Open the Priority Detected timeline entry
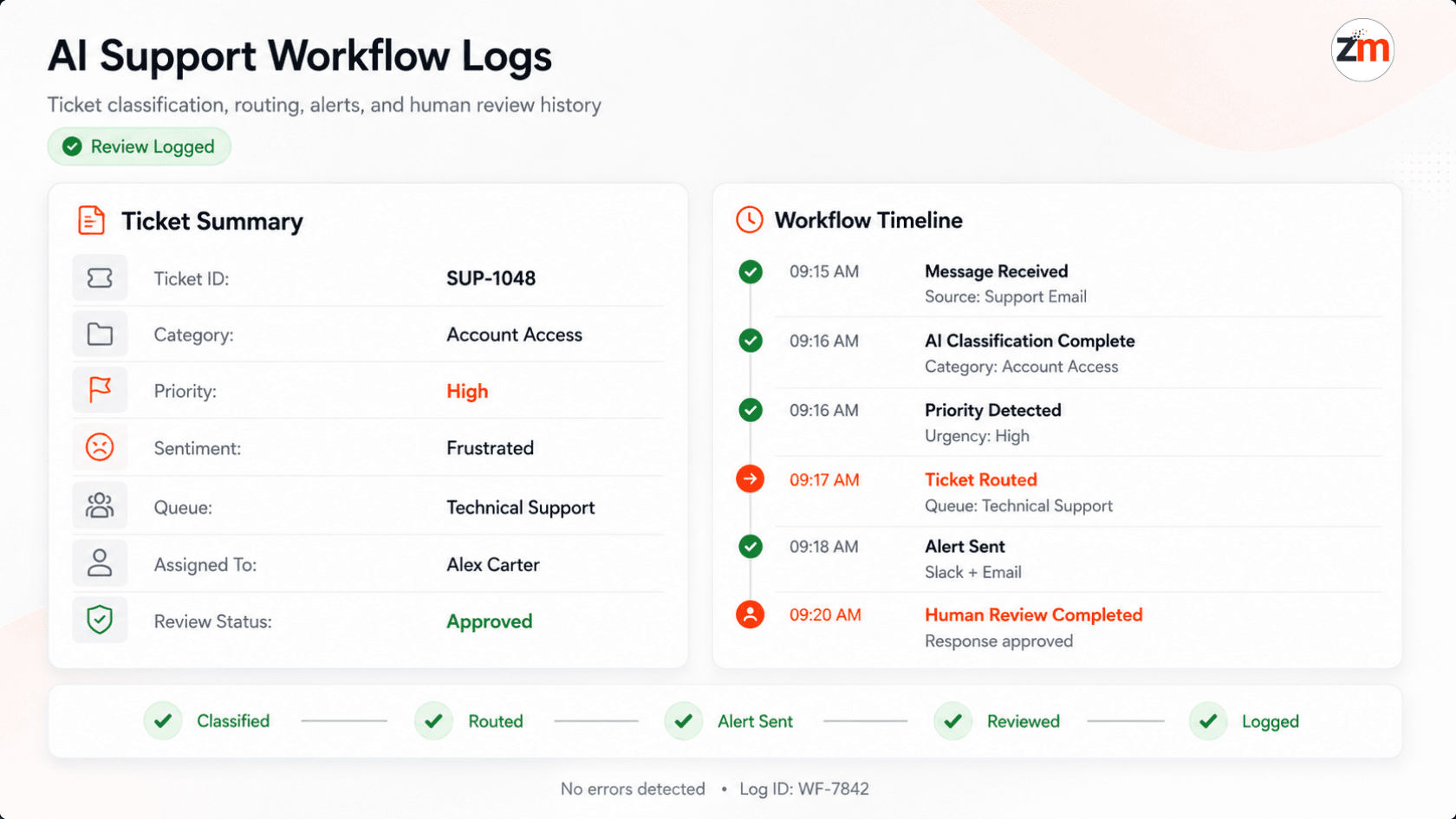Image resolution: width=1456 pixels, height=819 pixels. tap(992, 410)
